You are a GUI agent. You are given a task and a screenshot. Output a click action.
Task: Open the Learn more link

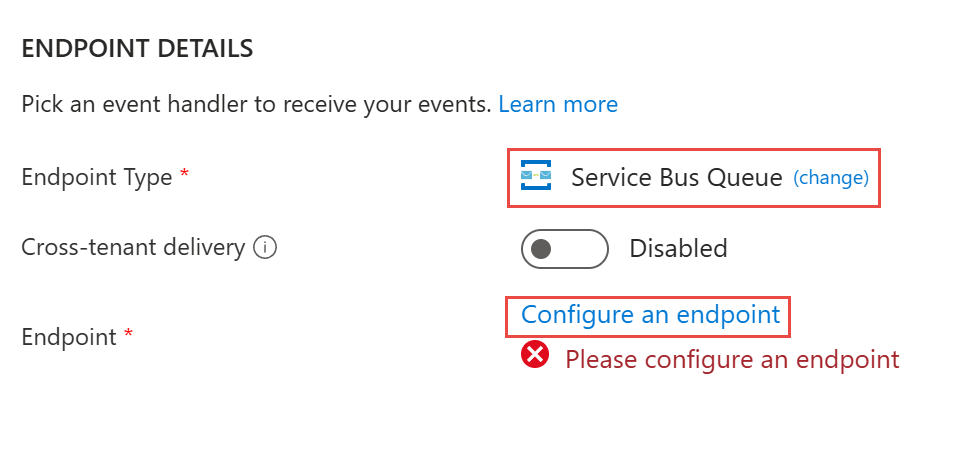pyautogui.click(x=558, y=104)
